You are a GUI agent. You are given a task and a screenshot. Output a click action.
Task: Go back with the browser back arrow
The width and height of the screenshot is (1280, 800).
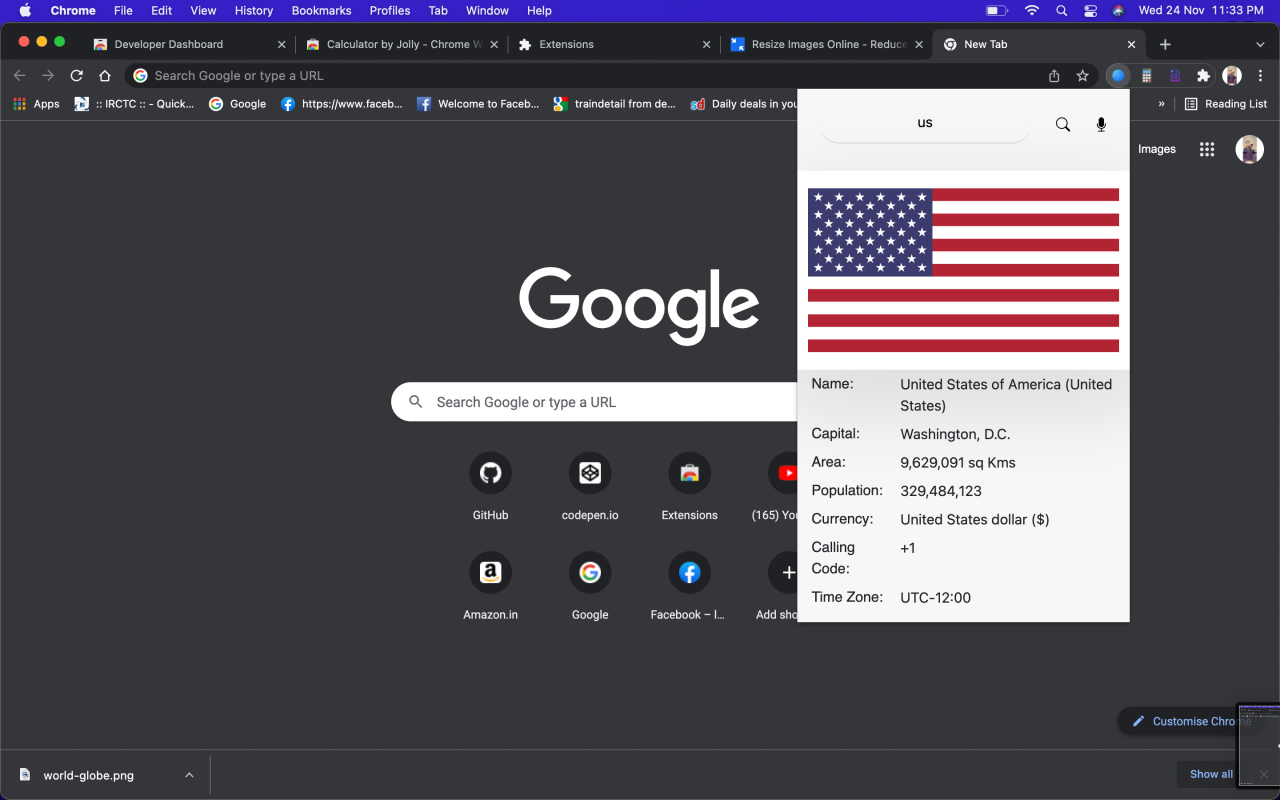(20, 76)
